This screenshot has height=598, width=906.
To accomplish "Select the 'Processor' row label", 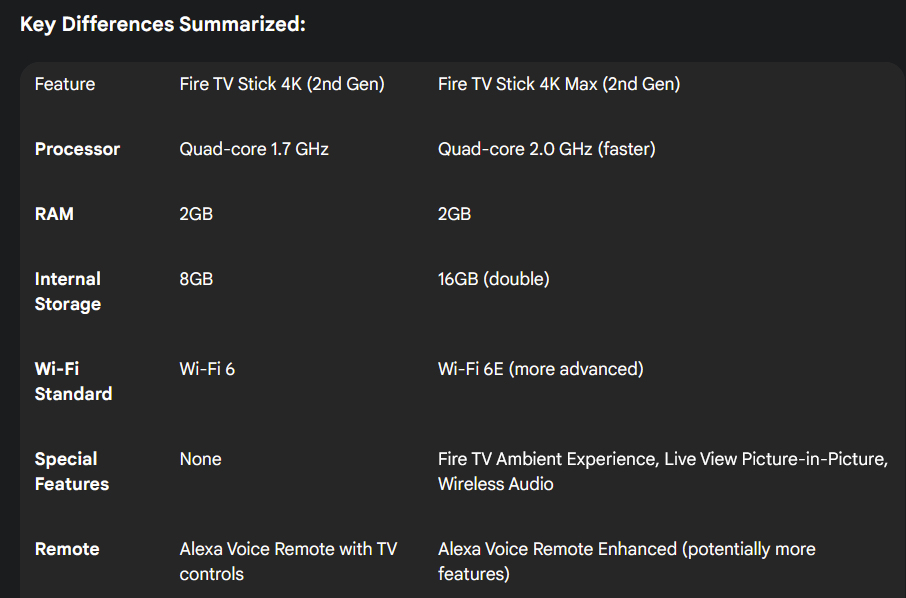I will tap(77, 149).
